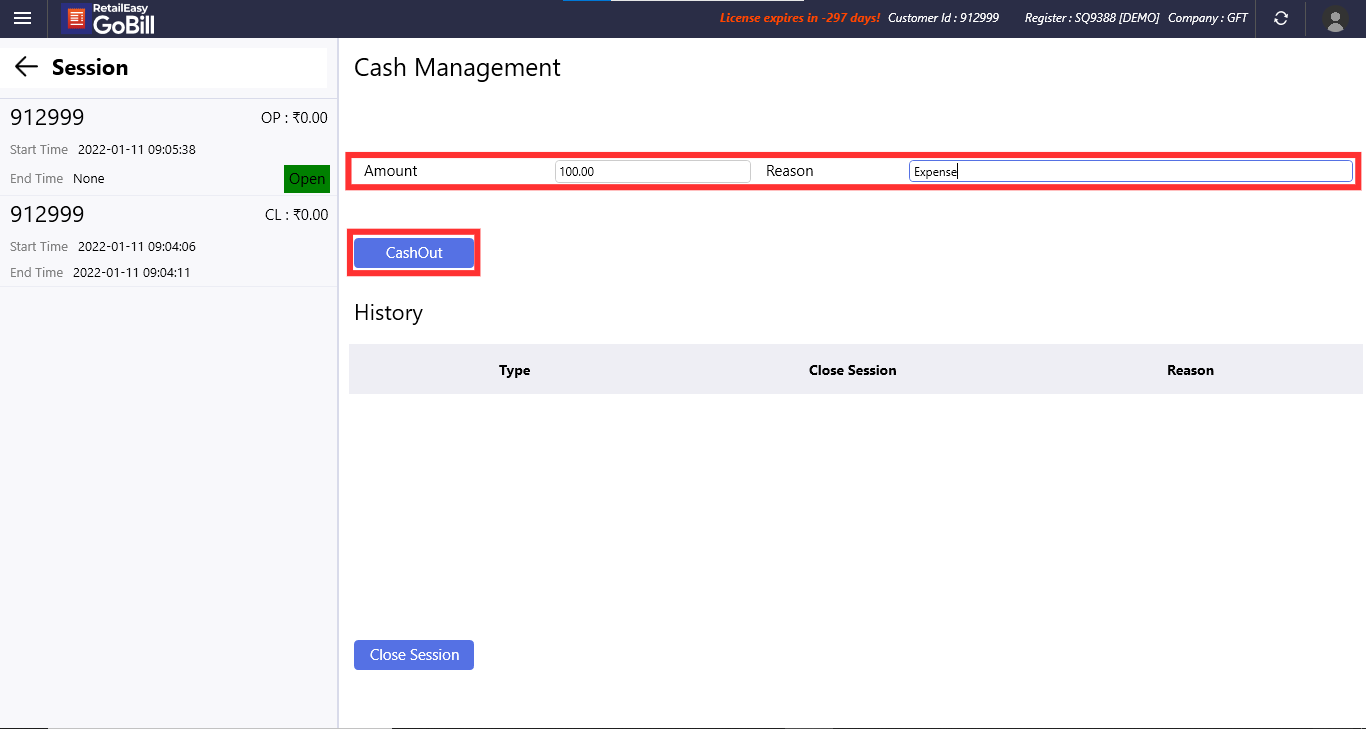Click start time 2022-01-11 09:04:06
This screenshot has height=729, width=1366.
[137, 247]
